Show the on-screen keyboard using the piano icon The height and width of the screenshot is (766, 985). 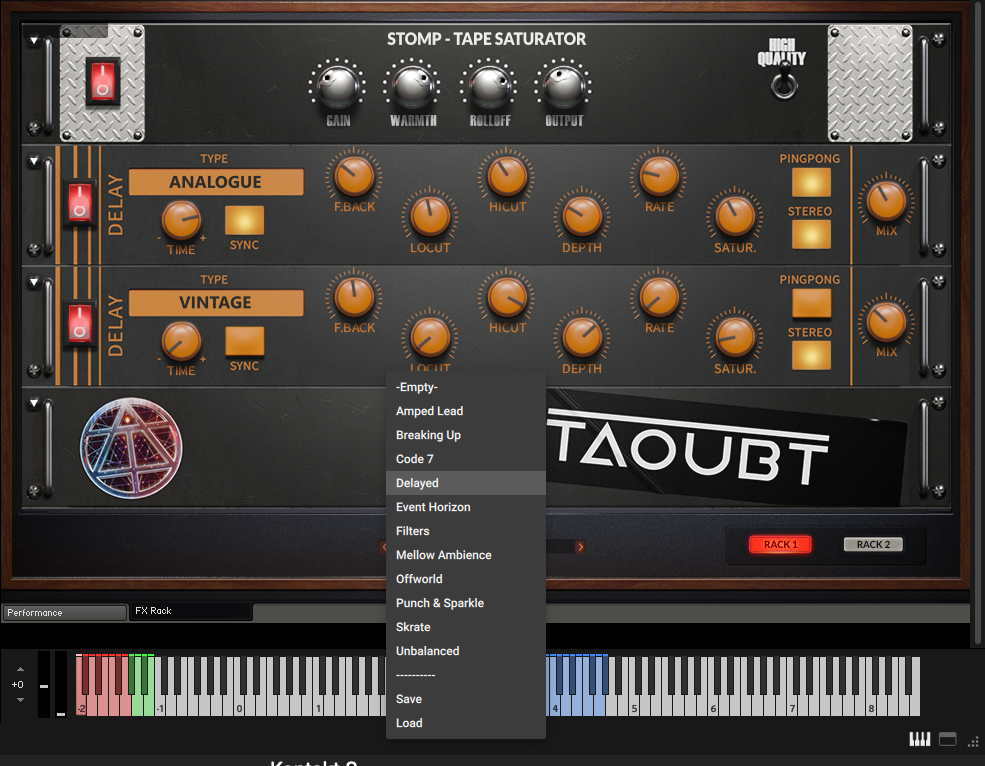(919, 739)
